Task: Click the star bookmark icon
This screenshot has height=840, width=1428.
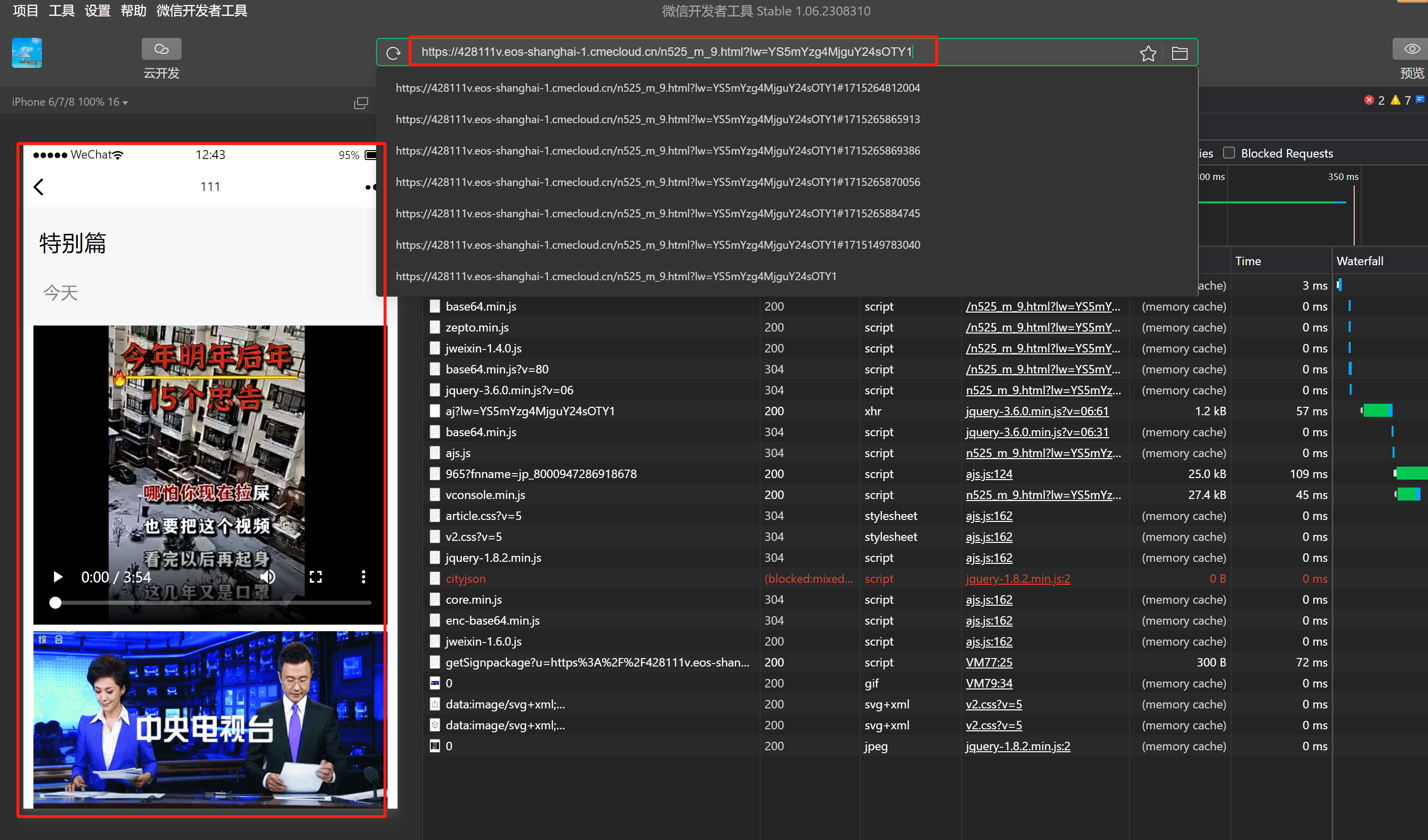Action: pyautogui.click(x=1148, y=53)
